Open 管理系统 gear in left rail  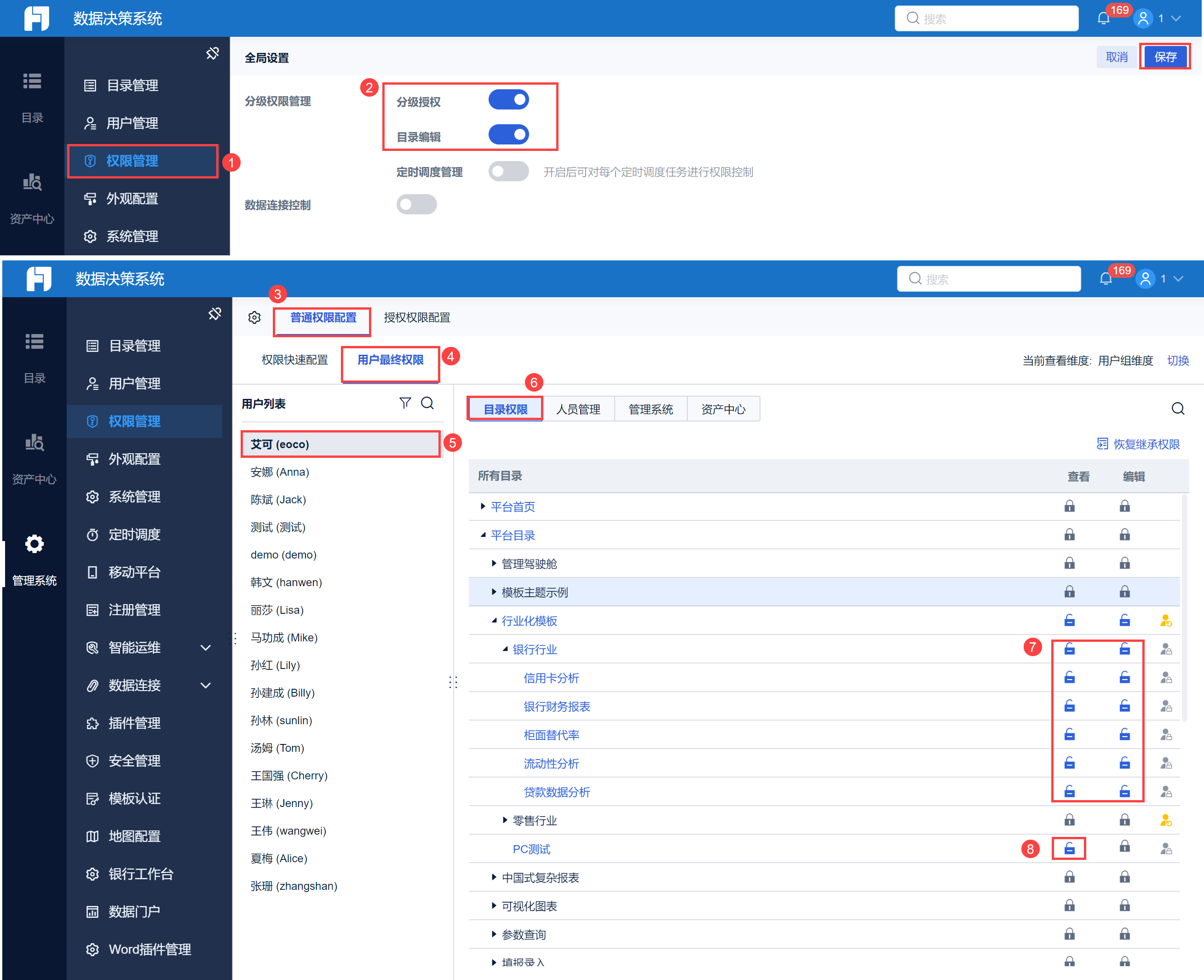35,544
